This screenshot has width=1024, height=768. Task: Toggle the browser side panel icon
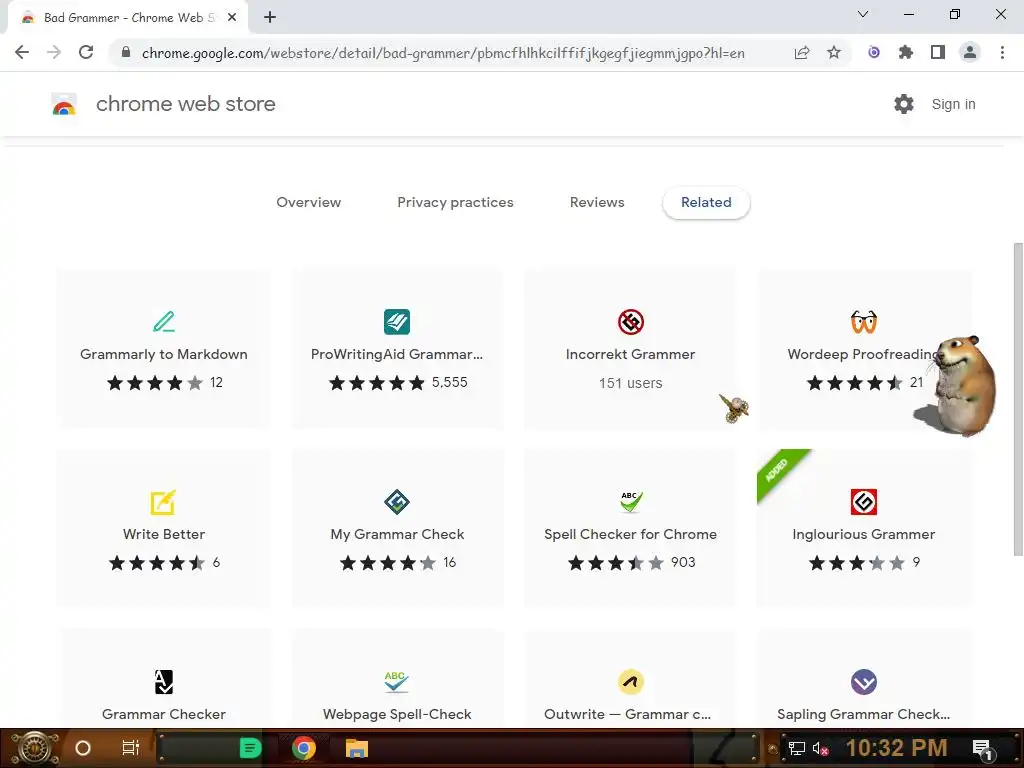click(x=938, y=52)
